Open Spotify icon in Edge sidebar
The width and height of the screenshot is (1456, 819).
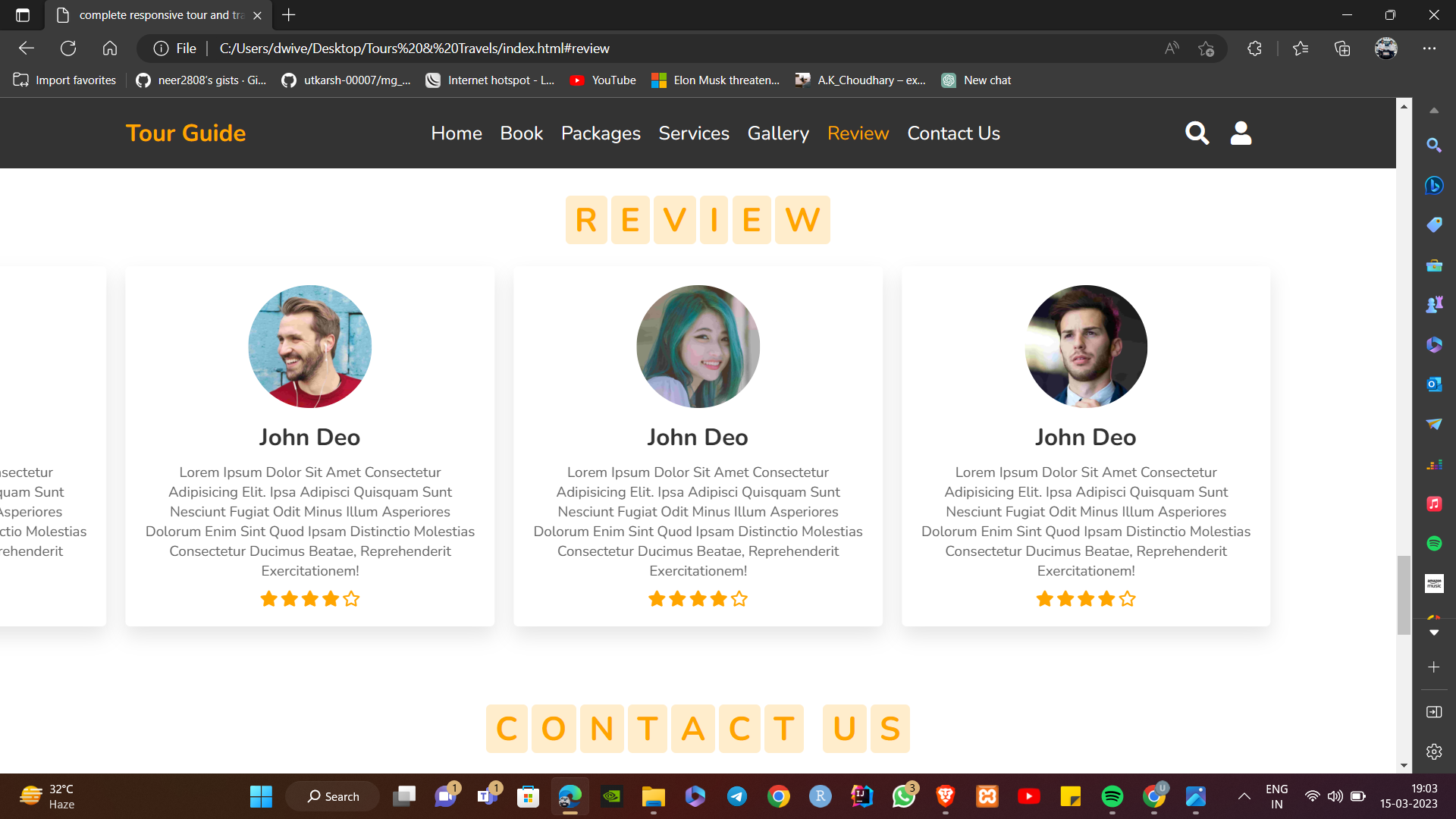[x=1433, y=543]
